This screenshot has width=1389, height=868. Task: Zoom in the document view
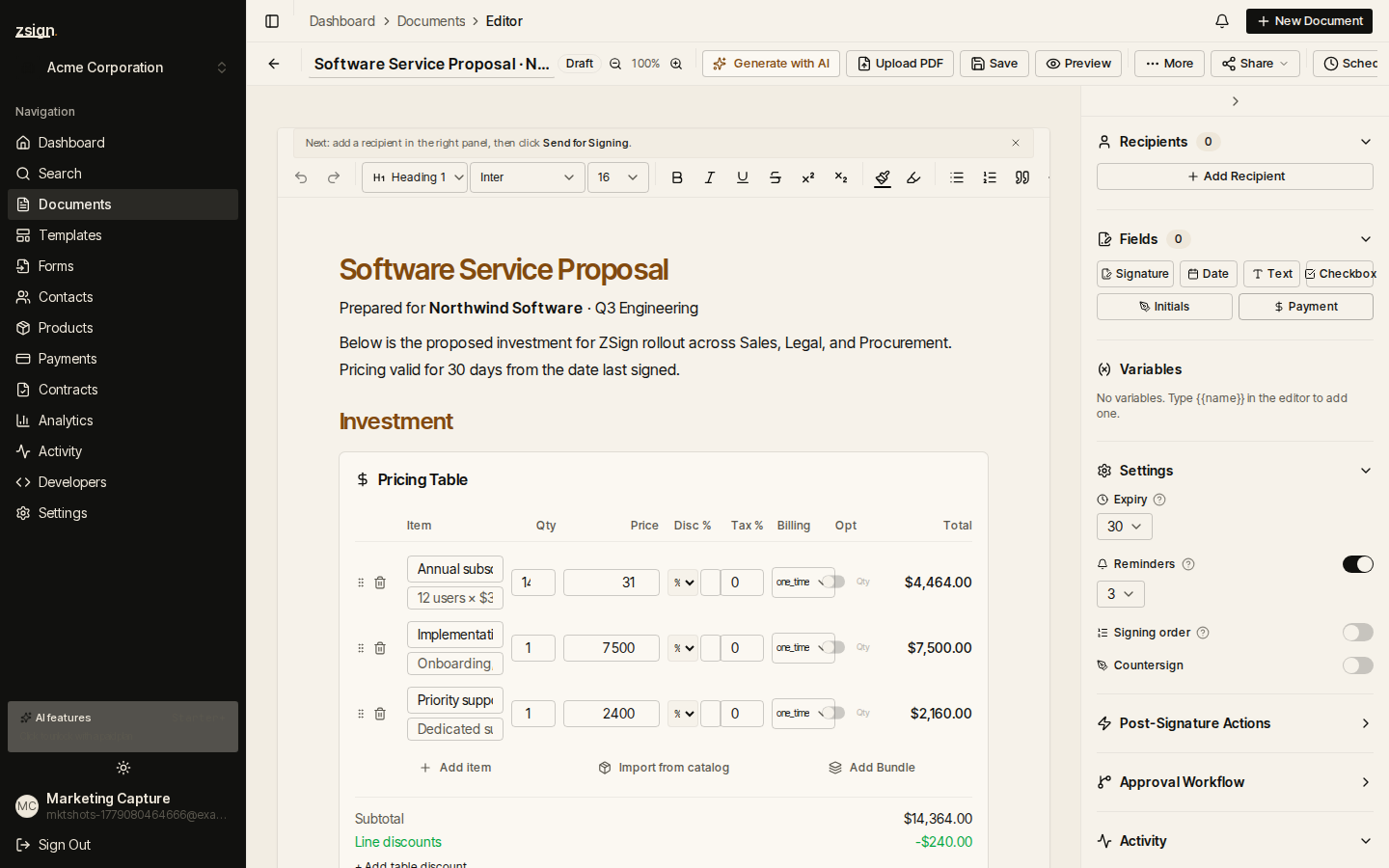click(x=676, y=64)
